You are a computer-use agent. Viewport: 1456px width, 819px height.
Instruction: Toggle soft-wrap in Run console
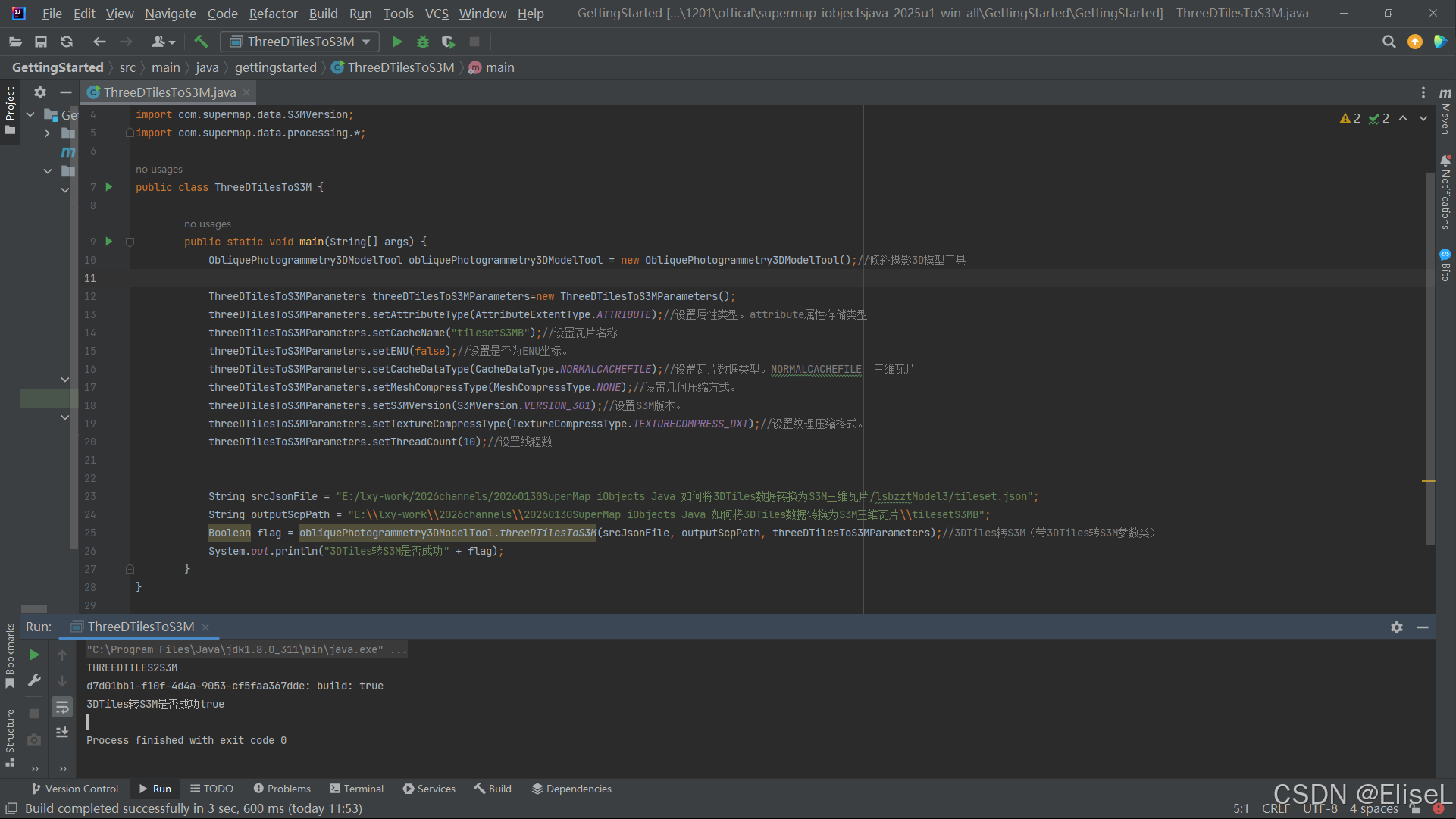point(62,708)
